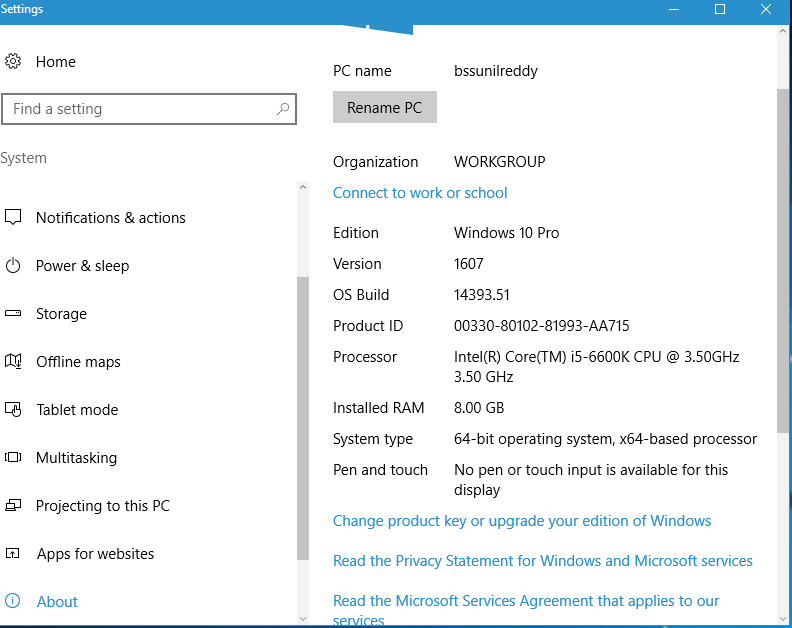
Task: Open Offline maps page
Action: [x=78, y=362]
